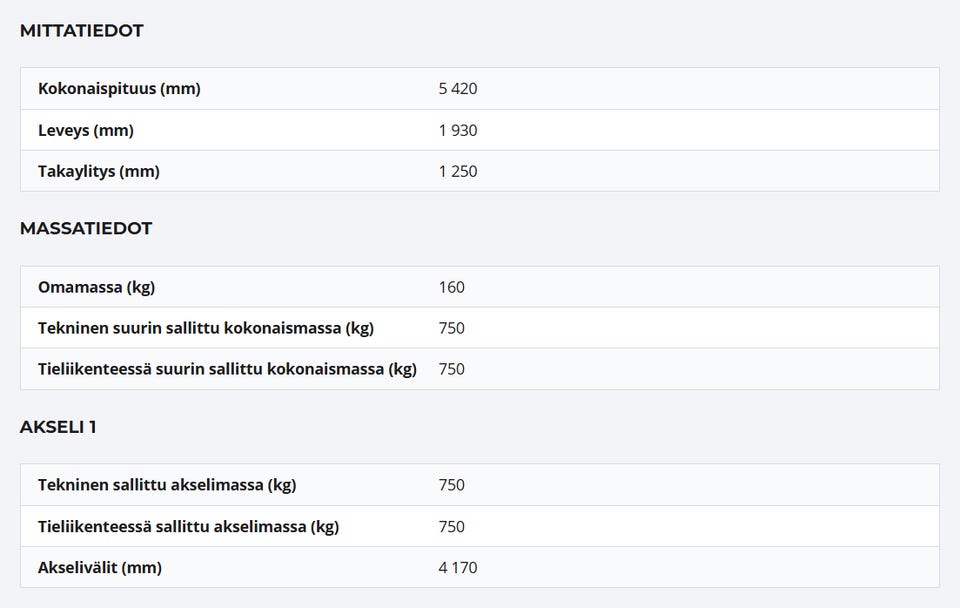Select the Tieliikenteessä sallittu akselimassa label
Image resolution: width=960 pixels, height=608 pixels.
[x=188, y=527]
